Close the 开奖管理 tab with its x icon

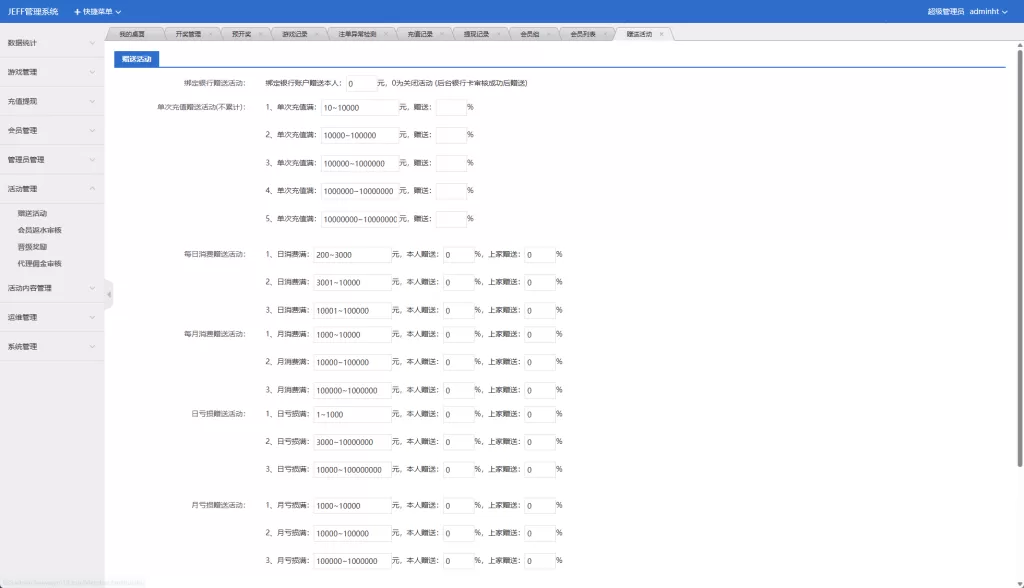pyautogui.click(x=210, y=34)
